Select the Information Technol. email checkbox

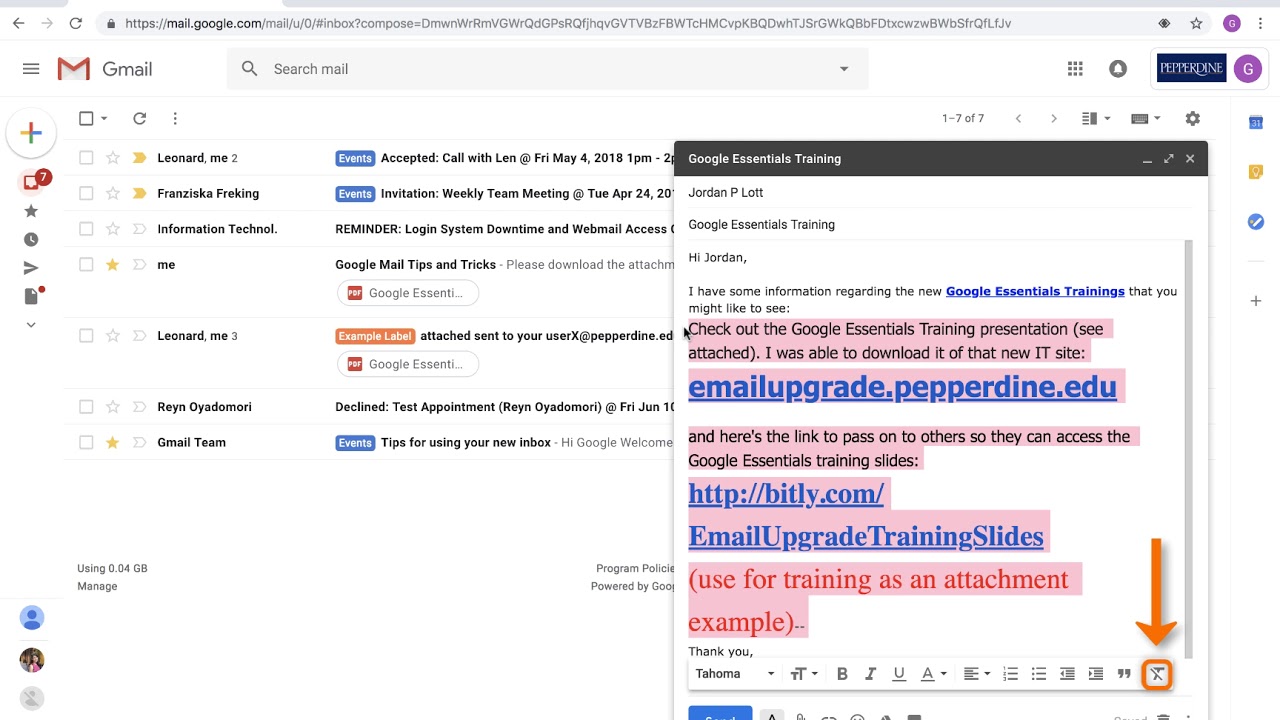pyautogui.click(x=86, y=229)
